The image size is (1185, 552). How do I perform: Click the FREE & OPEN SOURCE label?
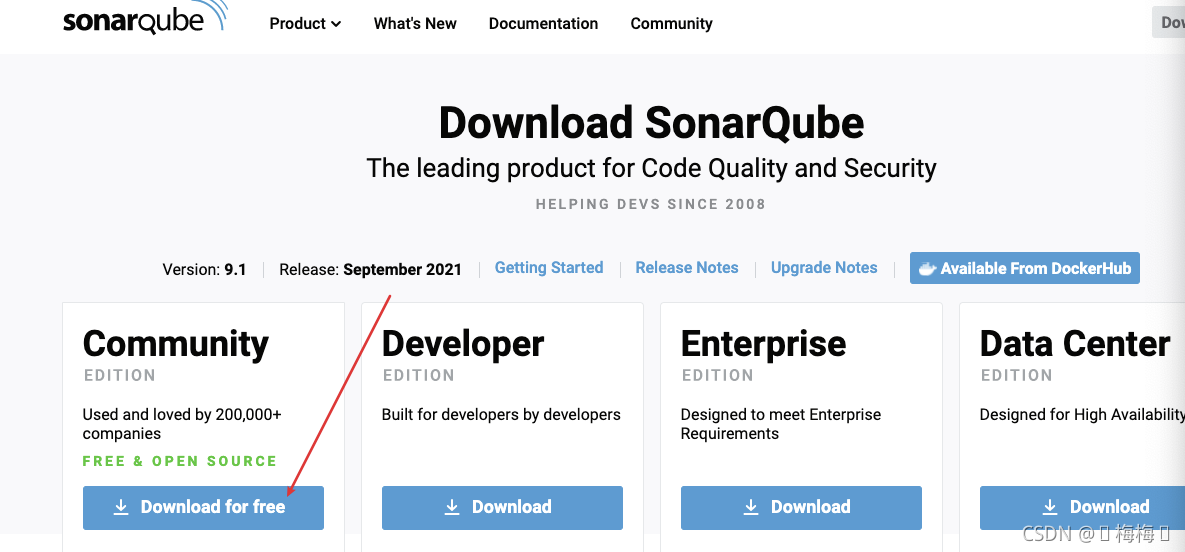click(180, 461)
